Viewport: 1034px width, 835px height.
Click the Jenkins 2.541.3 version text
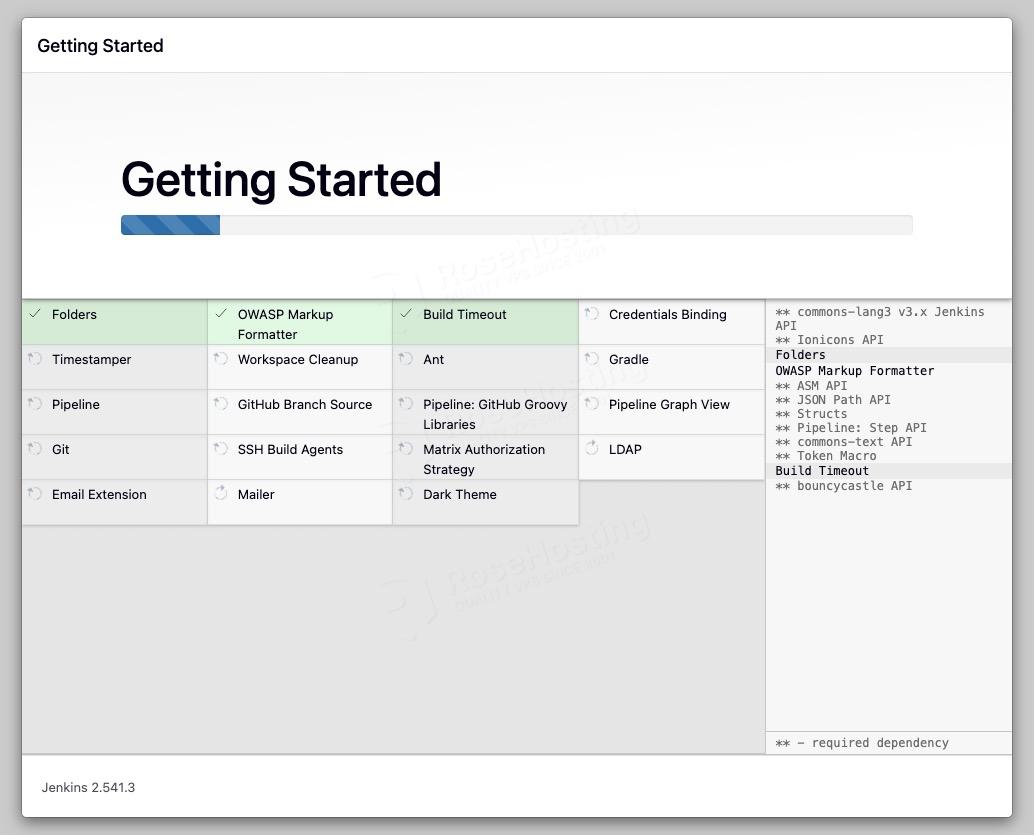tap(88, 787)
